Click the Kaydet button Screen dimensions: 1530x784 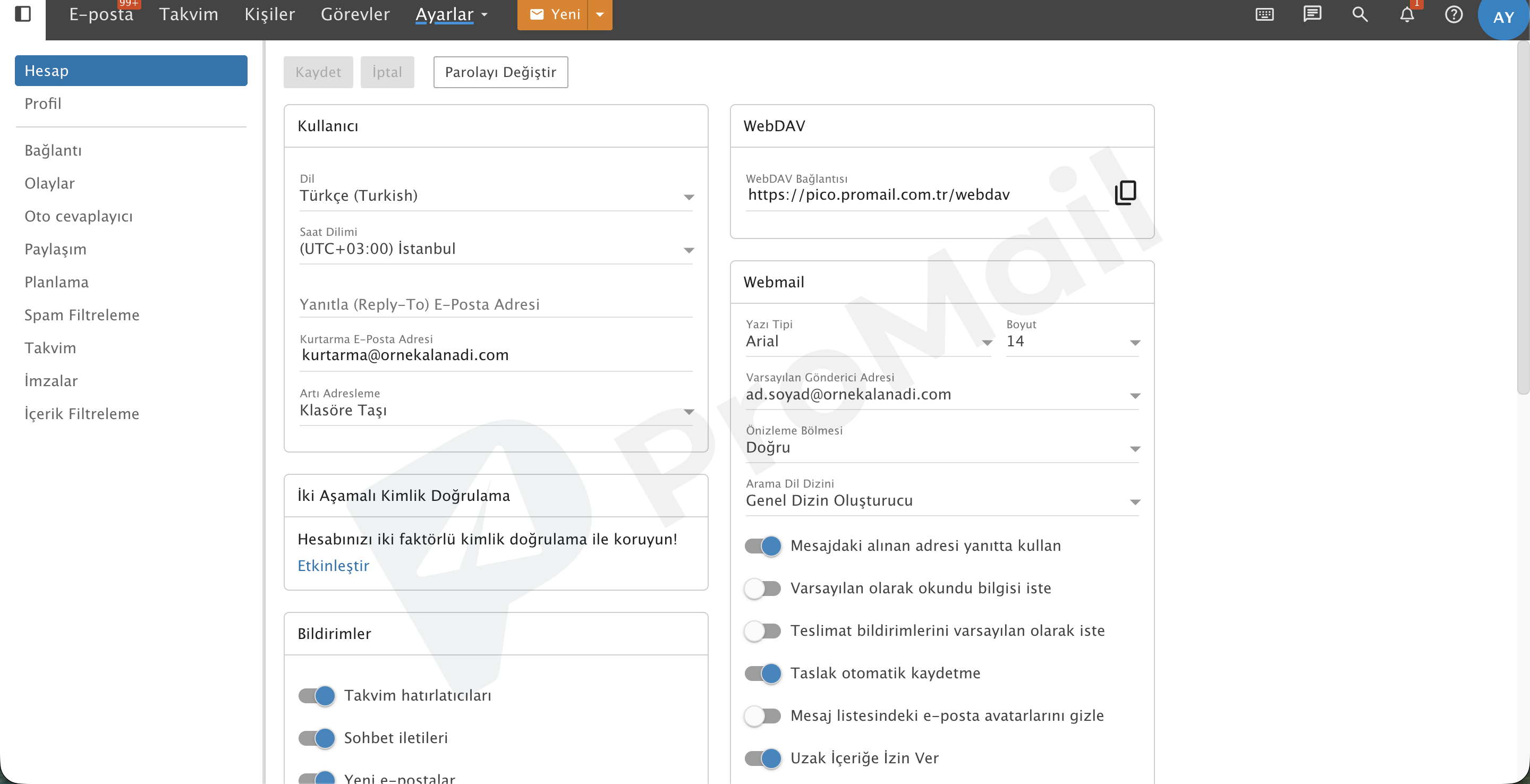pyautogui.click(x=318, y=72)
